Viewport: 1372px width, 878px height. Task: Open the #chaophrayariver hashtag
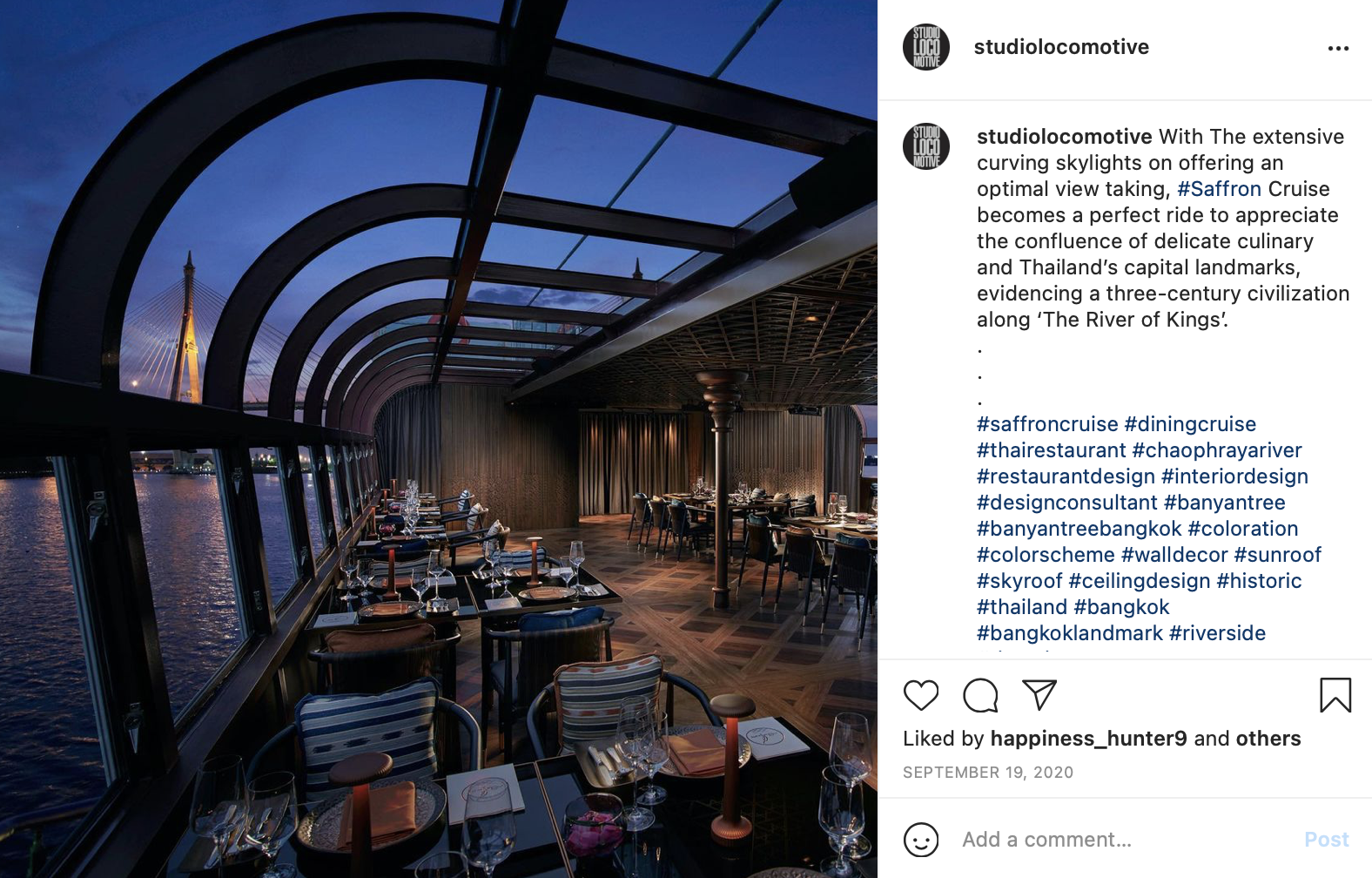[1217, 450]
